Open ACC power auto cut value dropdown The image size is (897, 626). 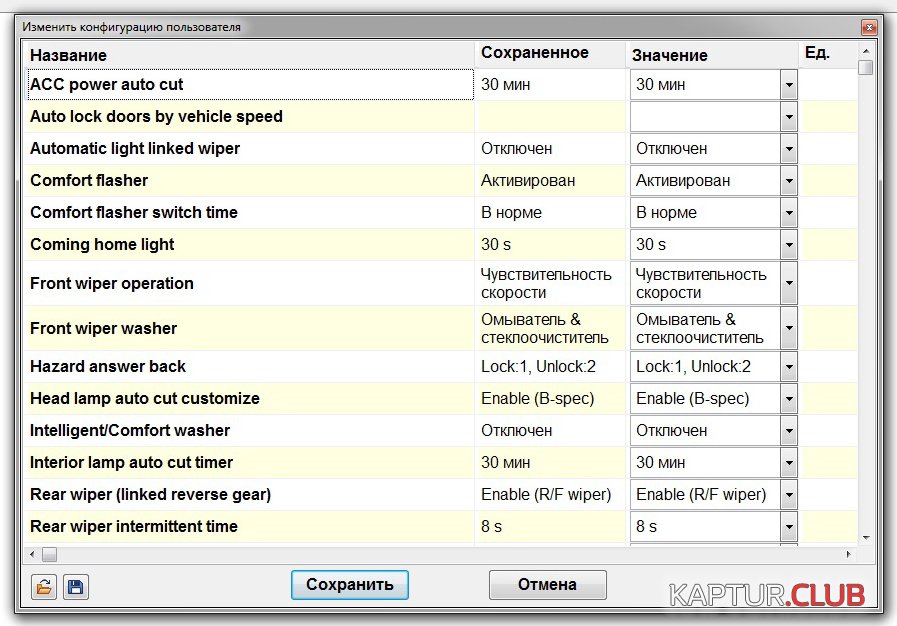(789, 85)
